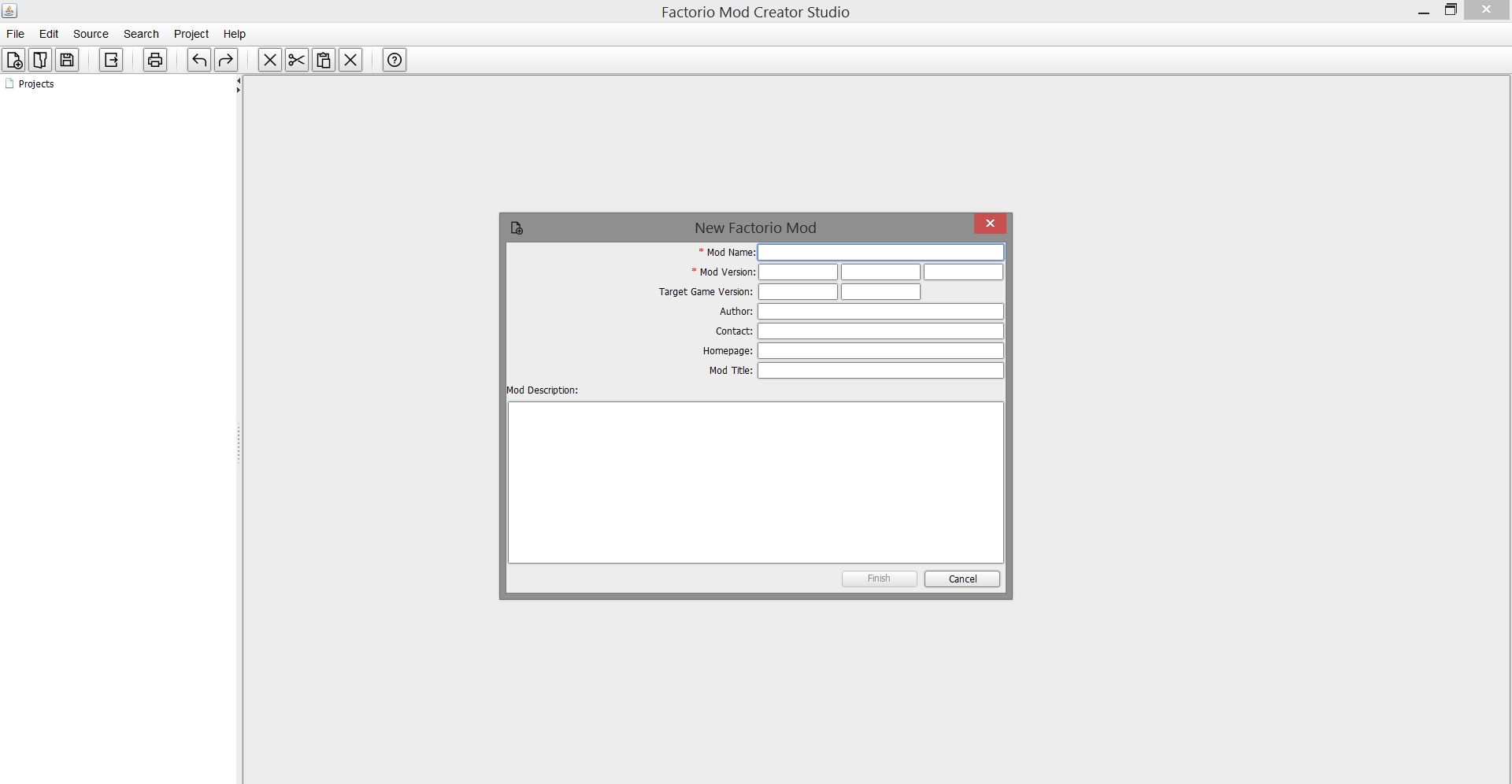This screenshot has width=1512, height=784.
Task: Click the last Mod Version number field
Action: pyautogui.click(x=963, y=272)
